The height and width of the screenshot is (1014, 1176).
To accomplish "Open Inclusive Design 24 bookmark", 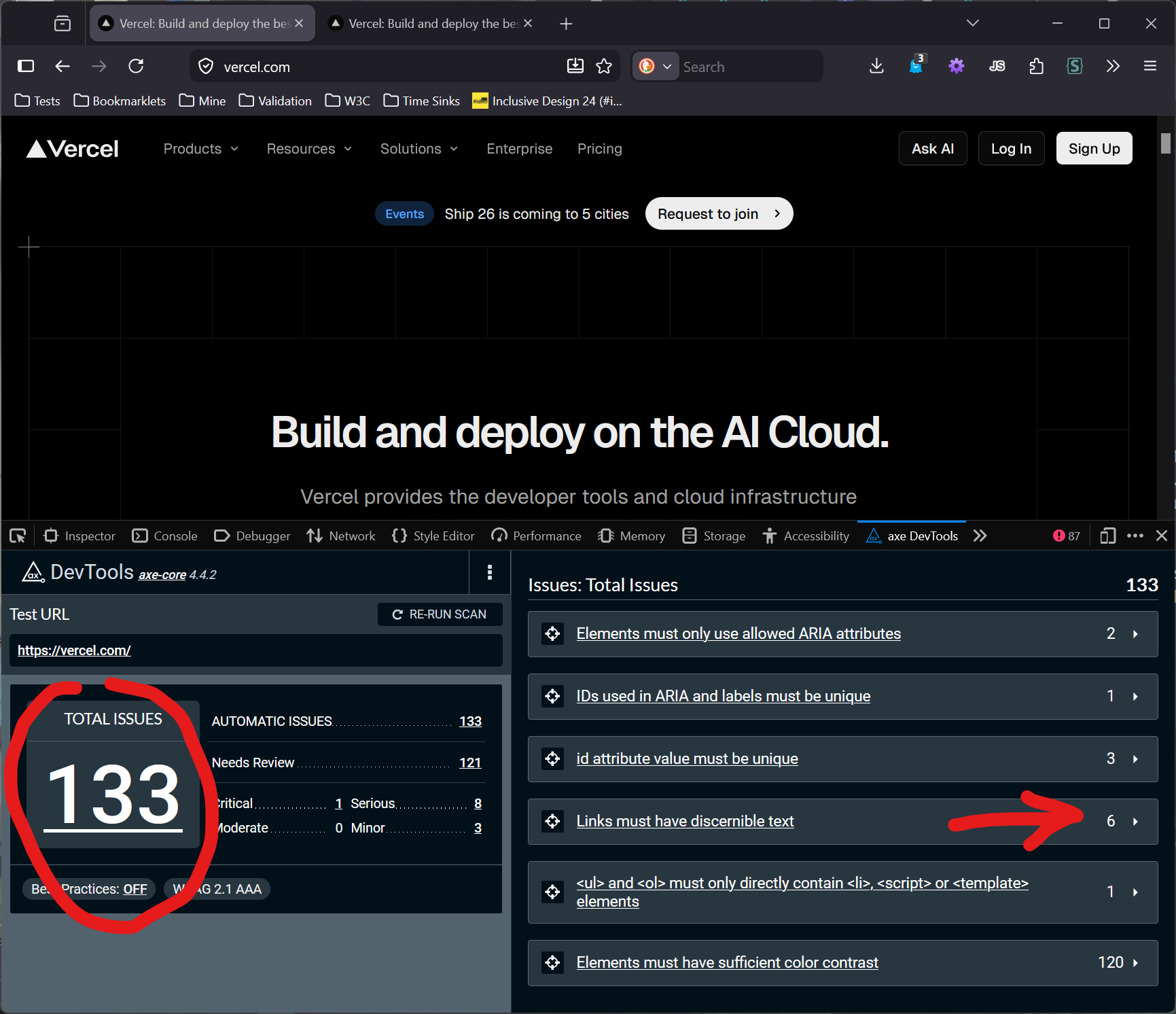I will point(548,101).
